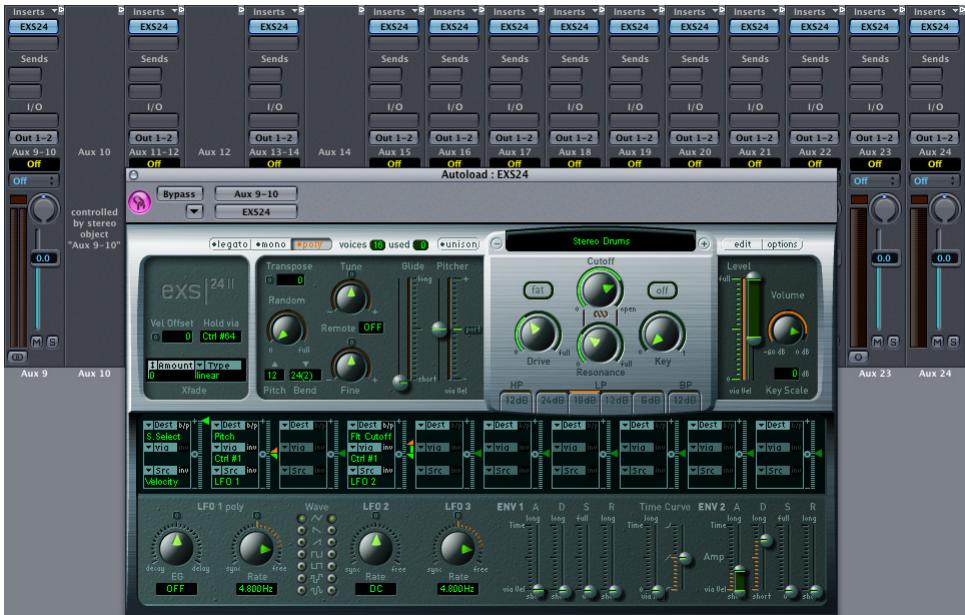Open the Xfade Type dropdown
This screenshot has height=615, width=965.
tap(220, 365)
